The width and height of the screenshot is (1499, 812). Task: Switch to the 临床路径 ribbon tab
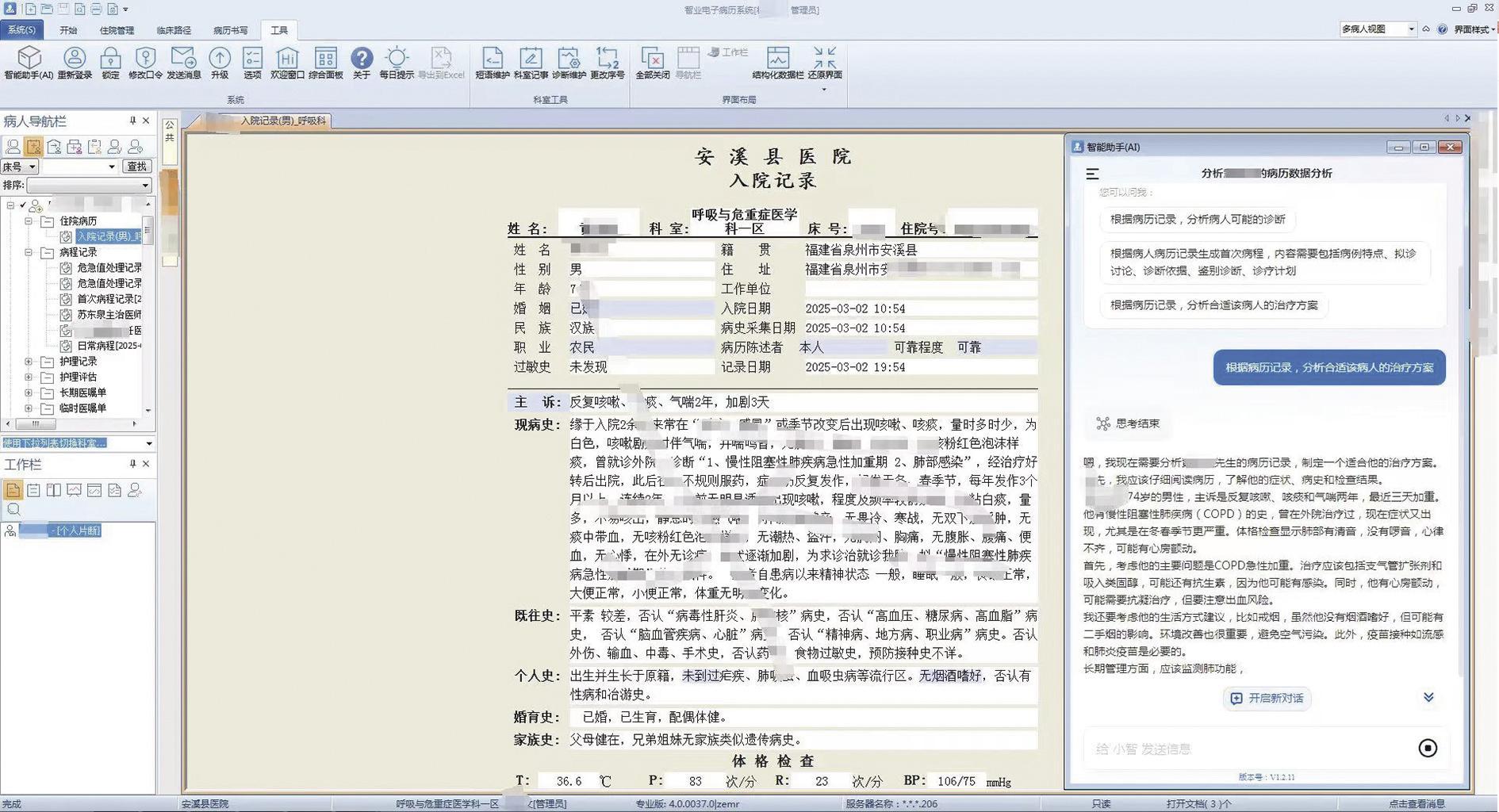174,30
